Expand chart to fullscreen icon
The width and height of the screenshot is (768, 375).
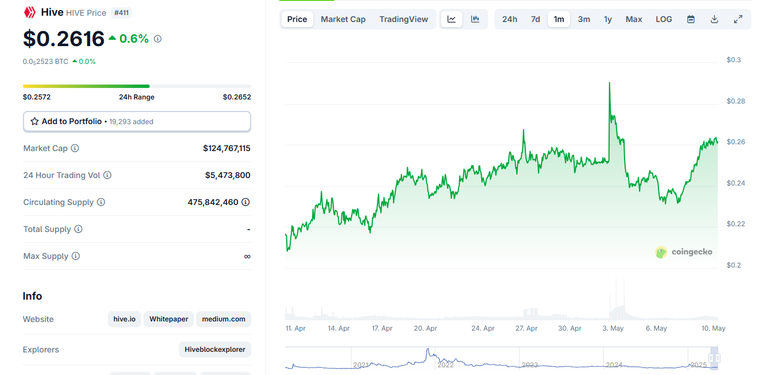pyautogui.click(x=738, y=19)
